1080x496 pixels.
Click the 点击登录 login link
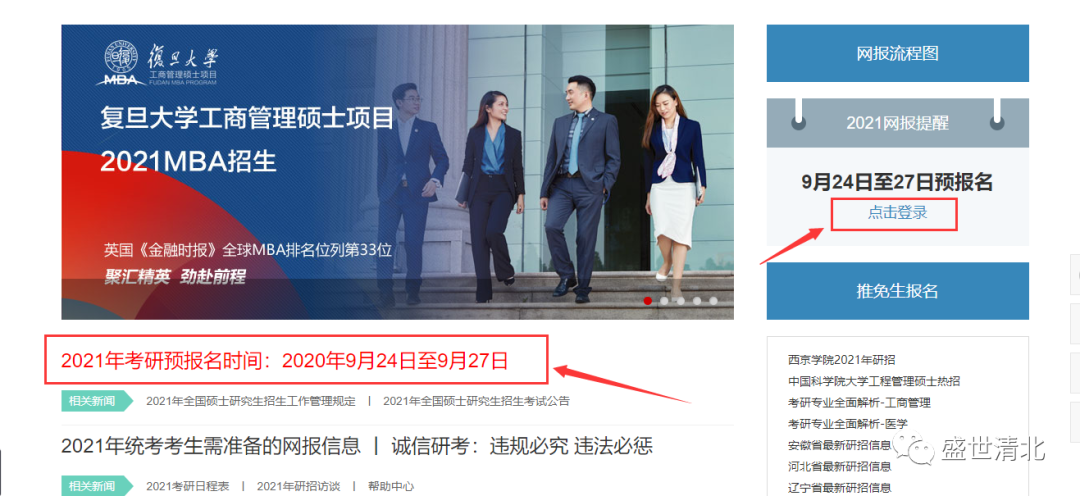[x=897, y=213]
